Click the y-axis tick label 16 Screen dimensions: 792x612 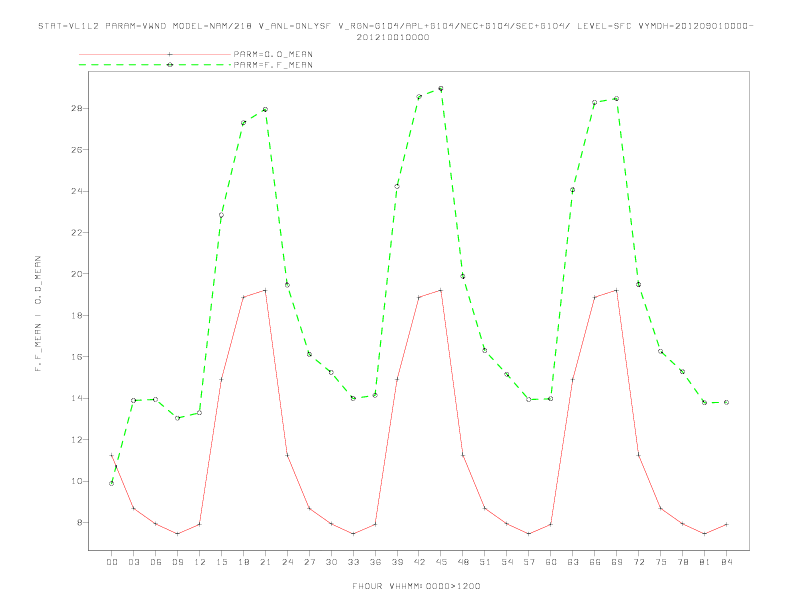[x=77, y=357]
